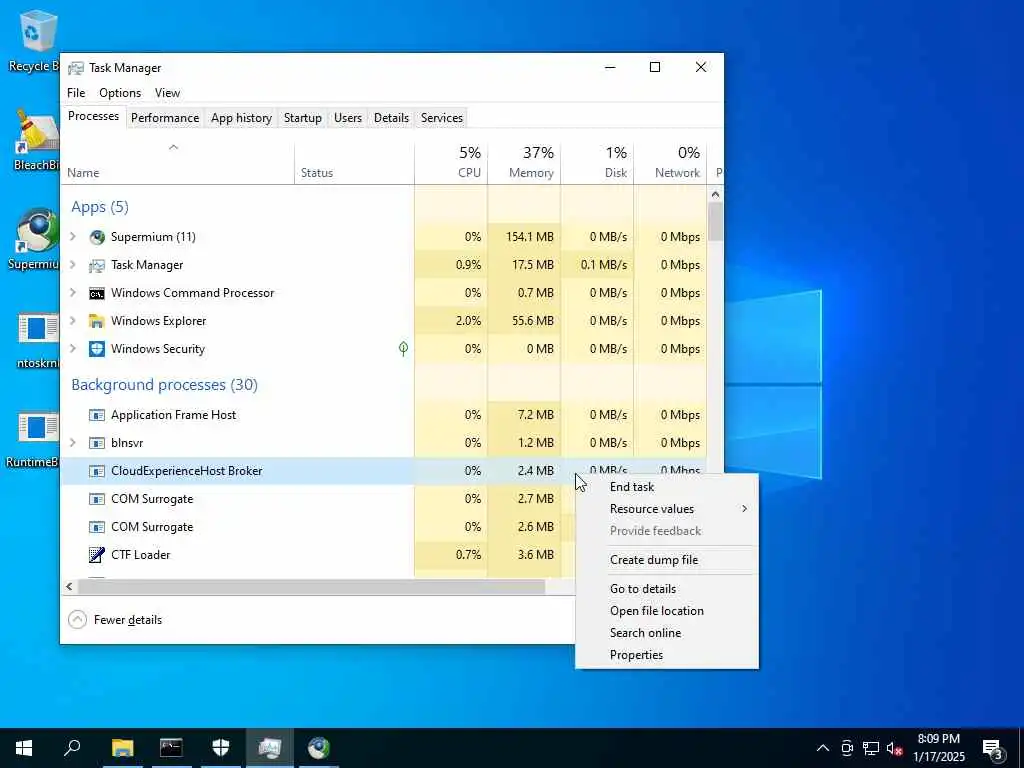Screen dimensions: 1024x768
Task: Click the horizontal scrollbar thumb
Action: tap(312, 586)
